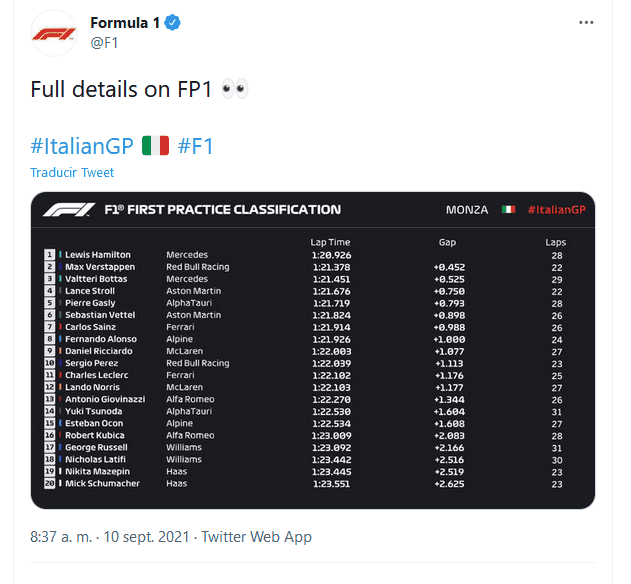Viewport: 631px width, 584px height.
Task: Open the #ItalianGP hashtag link
Action: point(82,146)
